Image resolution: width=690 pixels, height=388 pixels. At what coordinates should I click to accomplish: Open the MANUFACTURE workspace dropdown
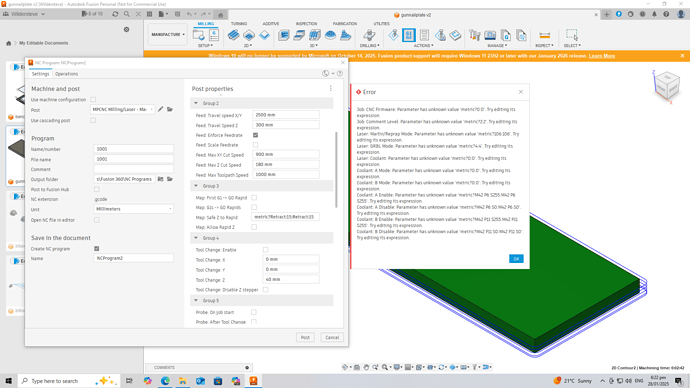[168, 34]
